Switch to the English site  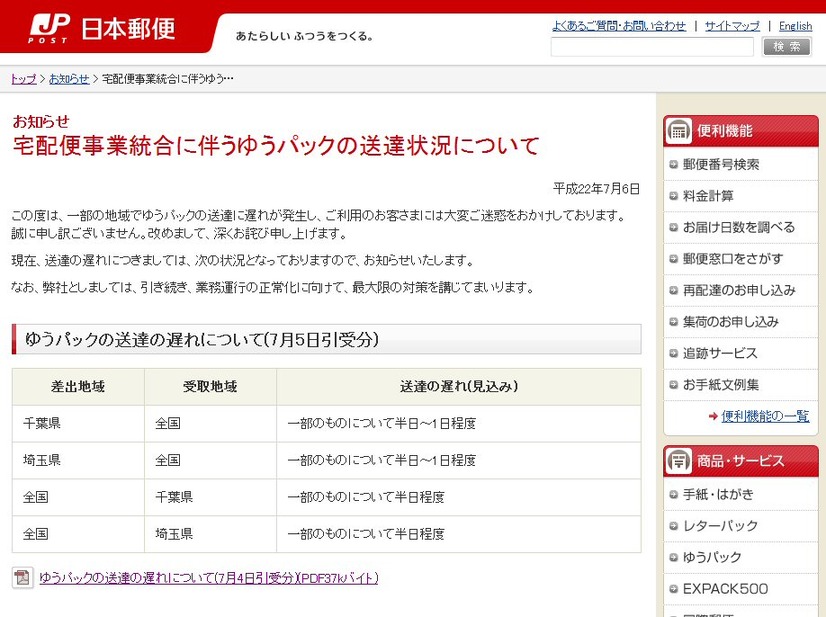point(795,26)
